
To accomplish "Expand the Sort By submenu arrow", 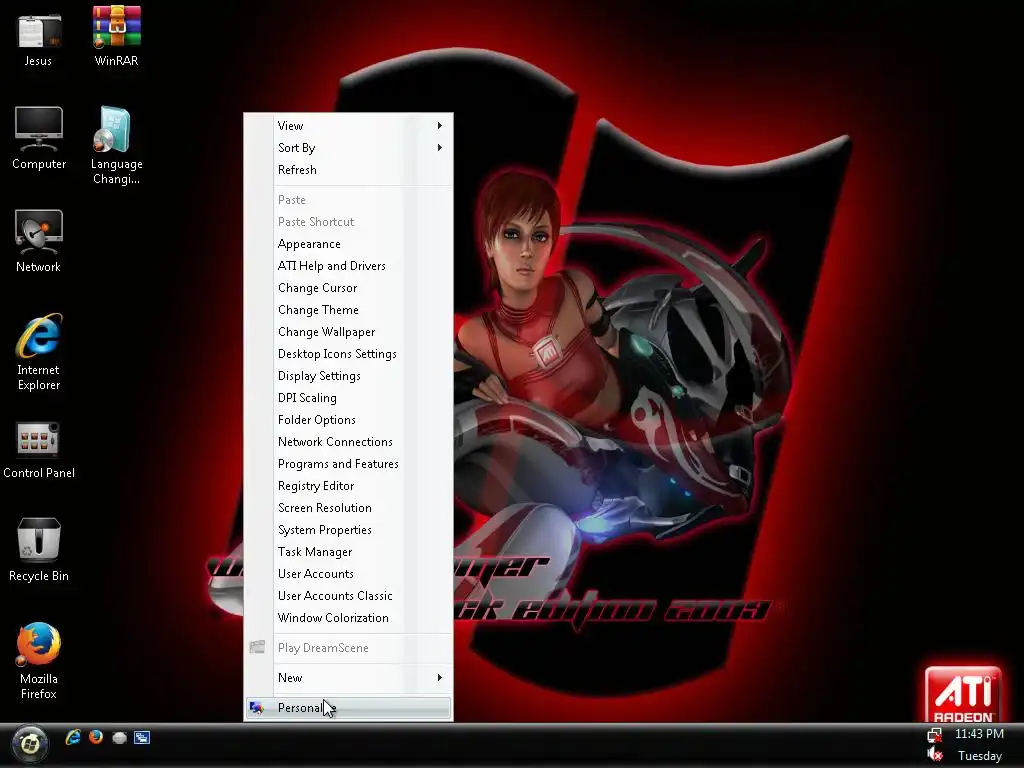I will pyautogui.click(x=440, y=148).
